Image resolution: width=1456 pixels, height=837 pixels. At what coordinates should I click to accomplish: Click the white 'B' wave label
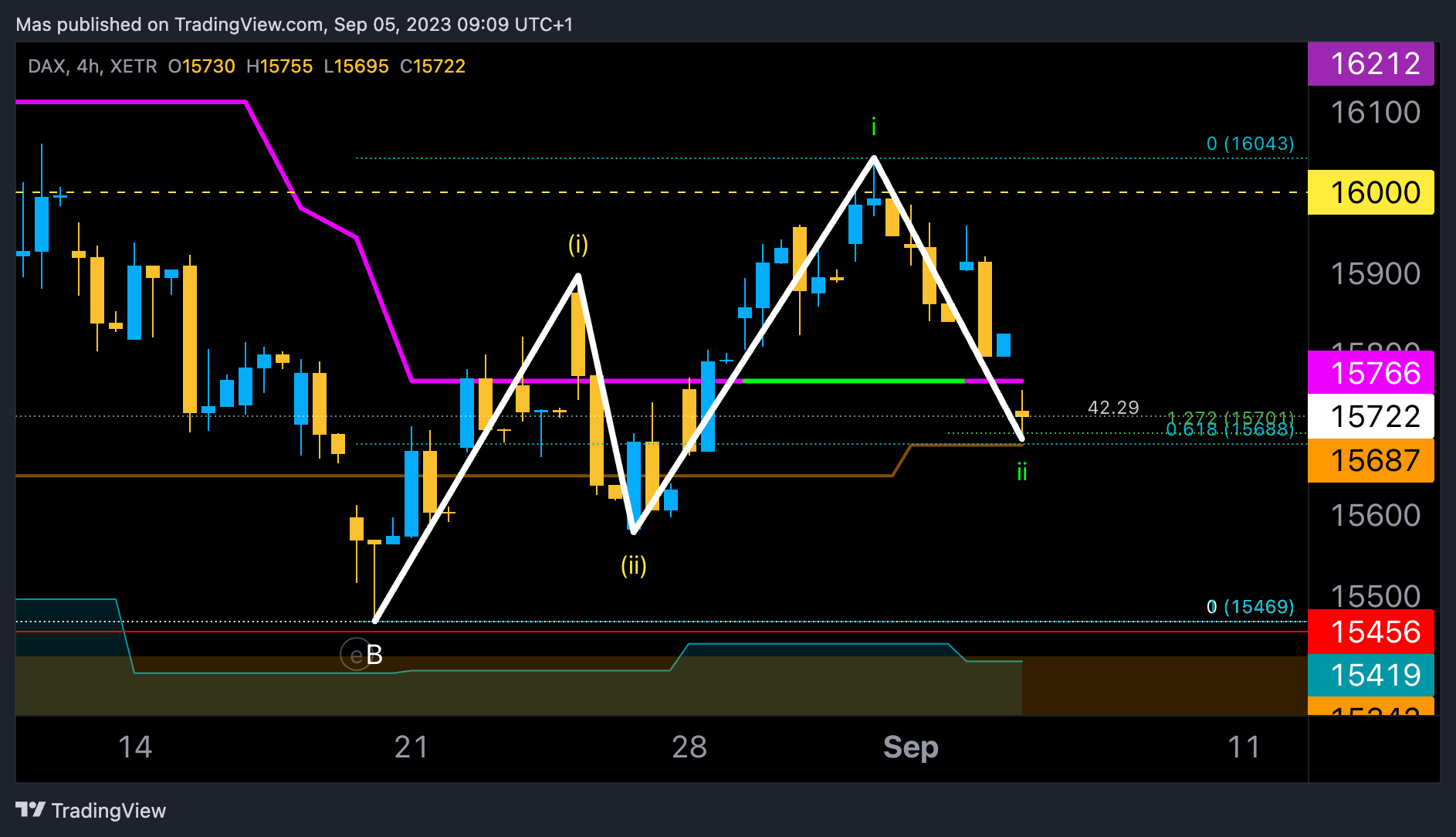click(x=374, y=655)
